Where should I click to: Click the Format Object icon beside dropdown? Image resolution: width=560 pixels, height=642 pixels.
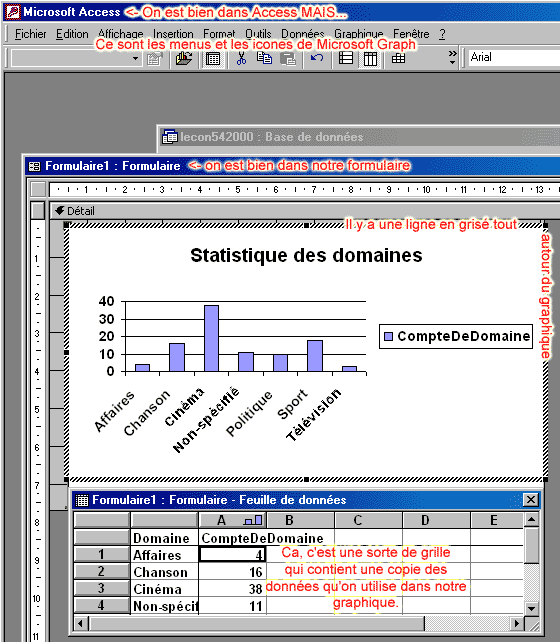coord(155,59)
